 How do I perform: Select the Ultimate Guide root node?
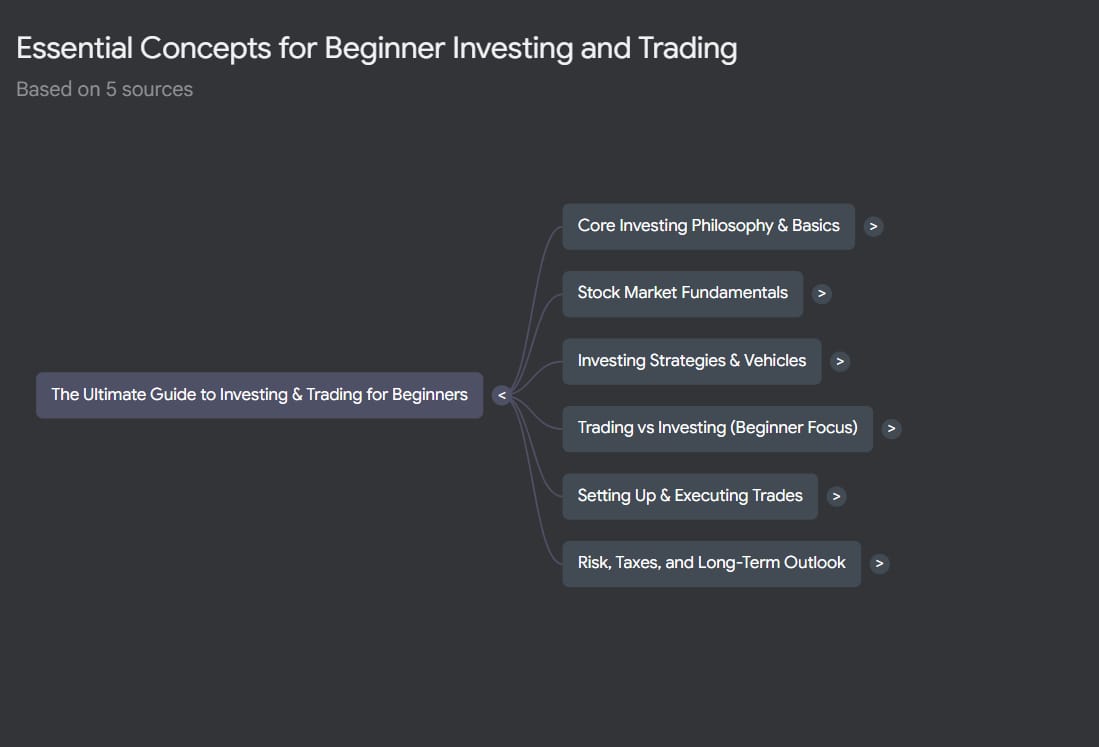pyautogui.click(x=259, y=395)
